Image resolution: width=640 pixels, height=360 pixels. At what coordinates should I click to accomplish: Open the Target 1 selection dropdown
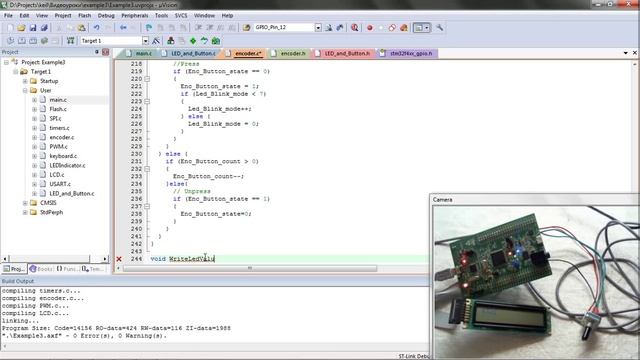[x=145, y=41]
